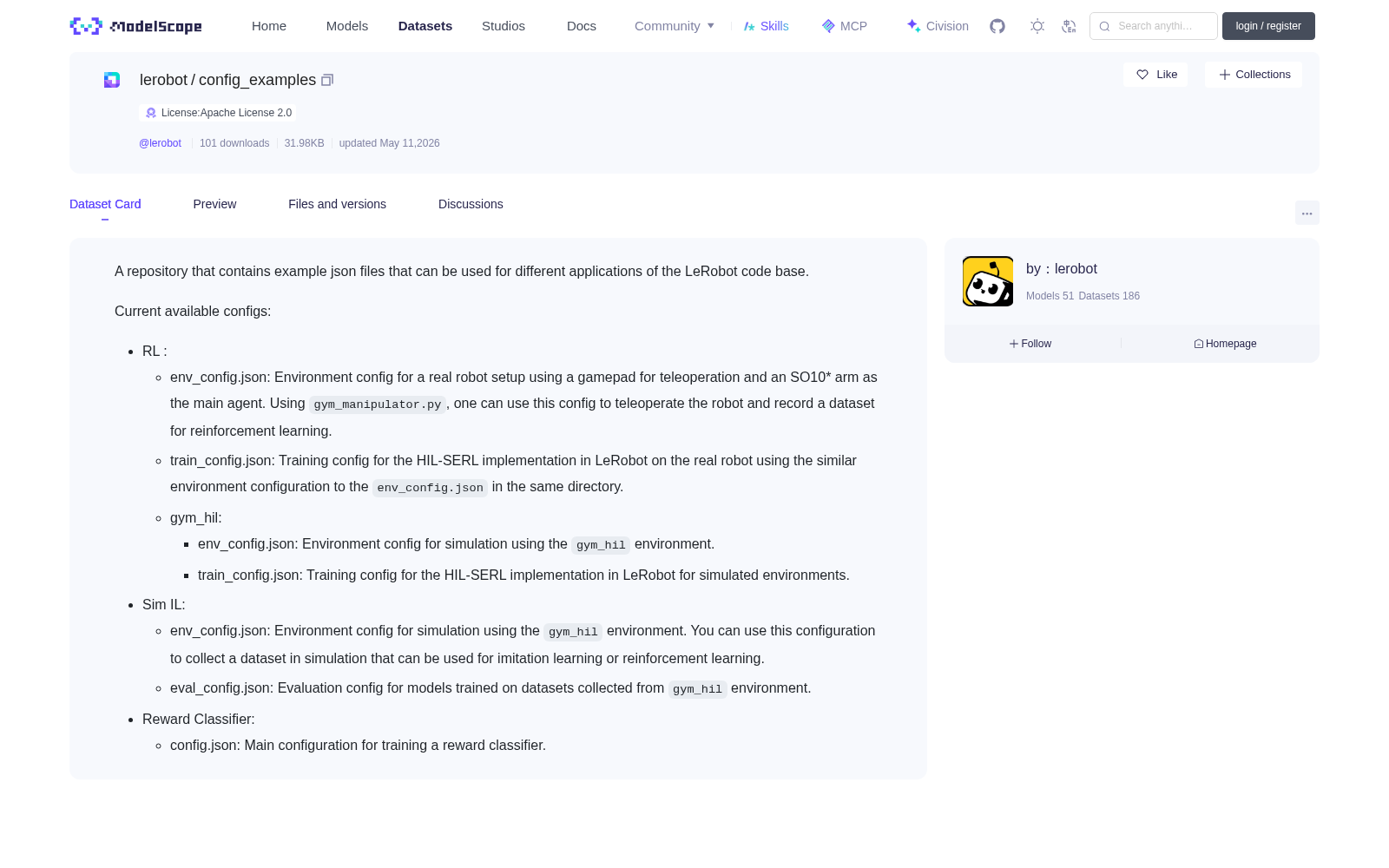Toggle the light/dark theme sun icon
Screen dimensions: 1389x868
[1037, 26]
